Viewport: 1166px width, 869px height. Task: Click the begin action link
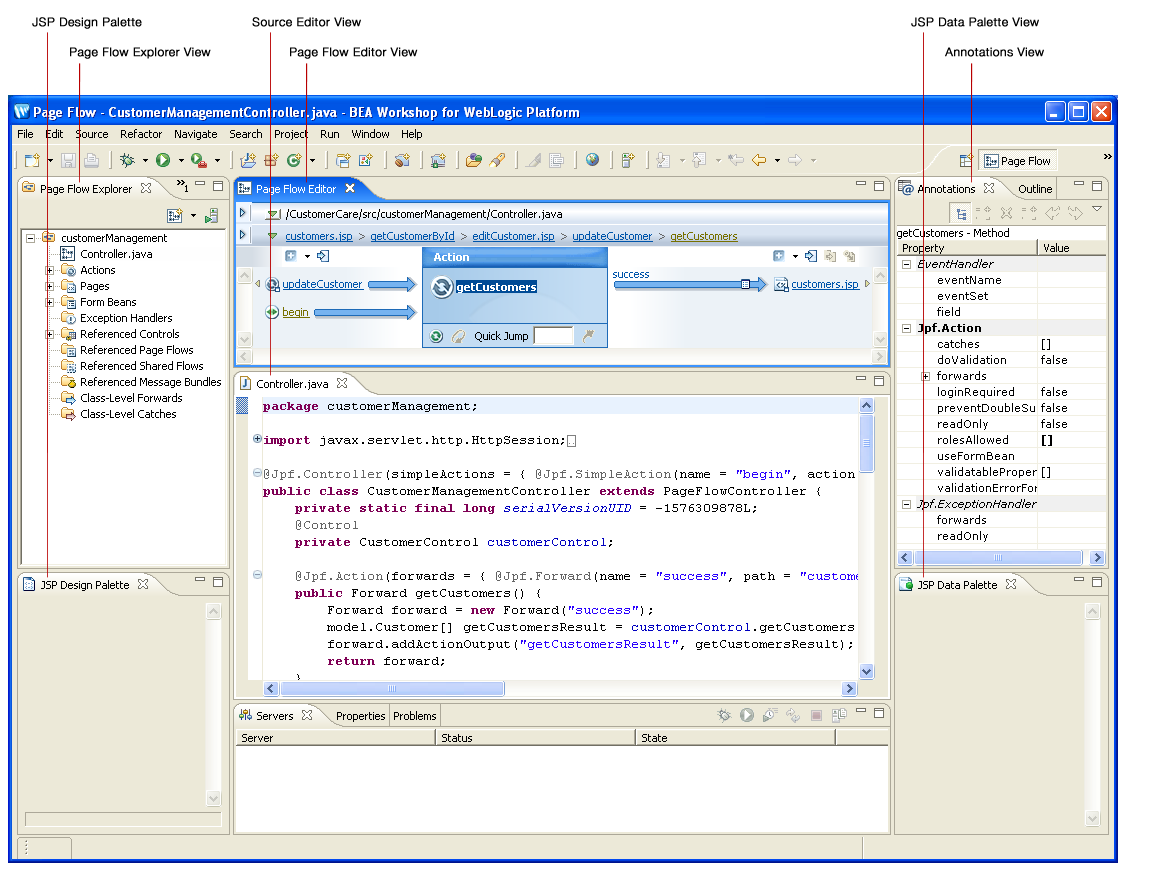click(295, 312)
